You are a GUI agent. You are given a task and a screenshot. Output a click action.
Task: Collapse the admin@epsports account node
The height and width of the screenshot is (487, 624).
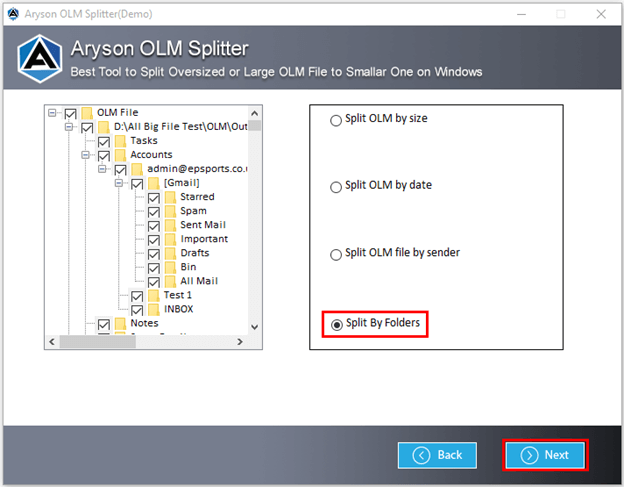[x=102, y=169]
